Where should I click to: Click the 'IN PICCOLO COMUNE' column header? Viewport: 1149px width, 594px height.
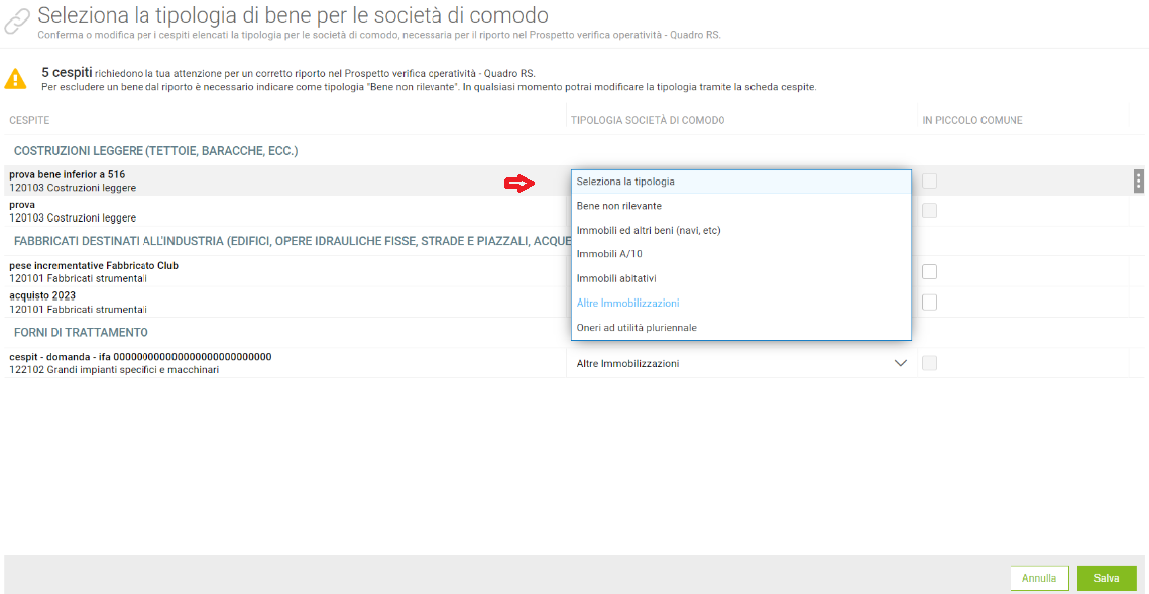pos(972,120)
